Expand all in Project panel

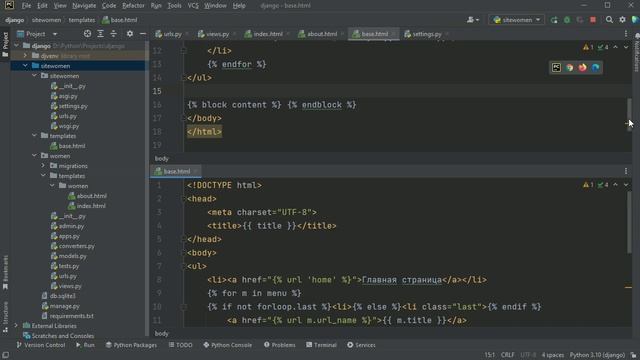point(100,34)
